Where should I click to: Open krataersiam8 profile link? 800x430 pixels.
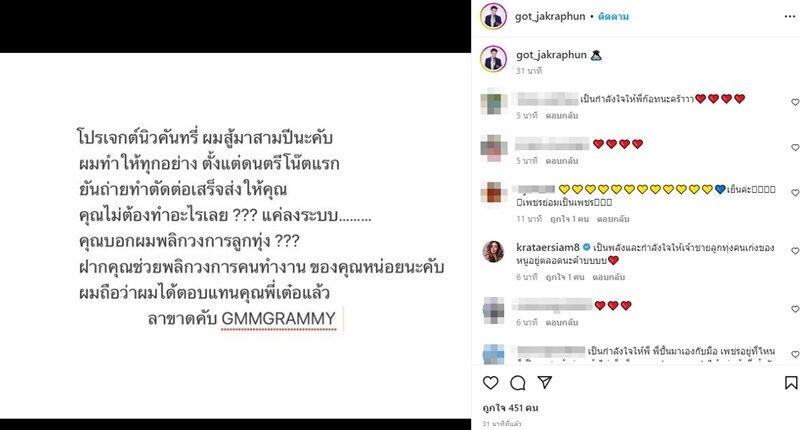[x=548, y=247]
